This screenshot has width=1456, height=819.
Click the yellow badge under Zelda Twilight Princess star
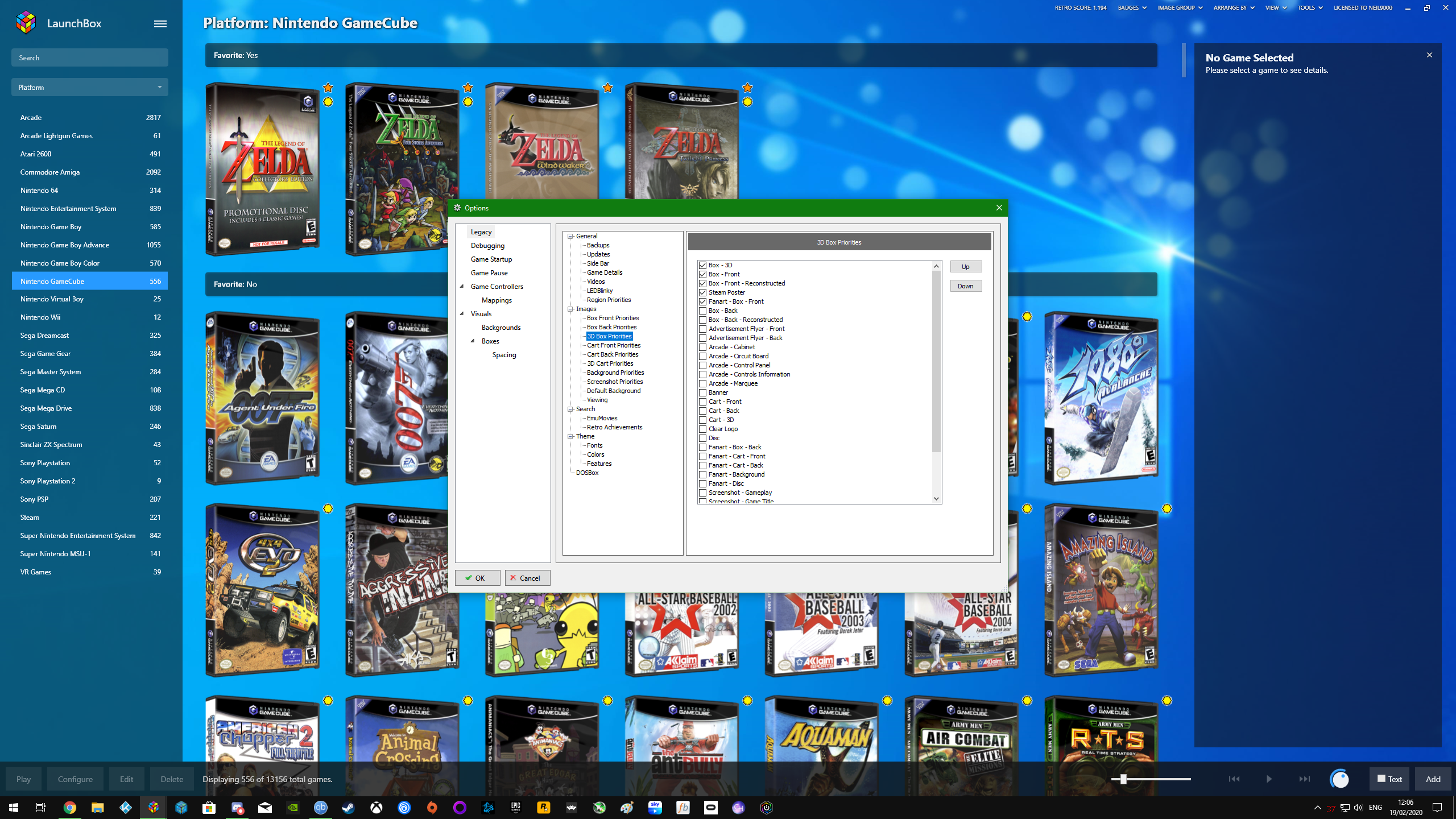[748, 102]
